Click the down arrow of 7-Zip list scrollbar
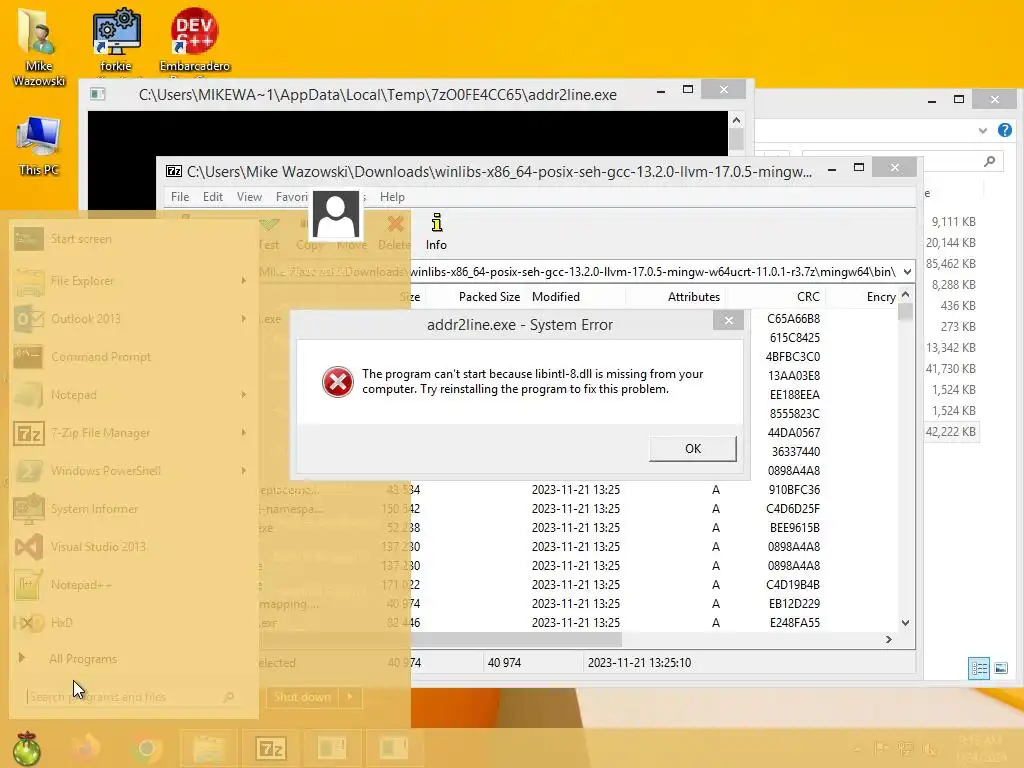This screenshot has height=768, width=1024. (x=905, y=622)
